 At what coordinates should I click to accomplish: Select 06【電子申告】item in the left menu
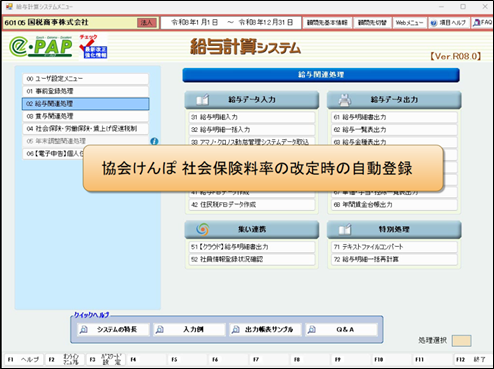pos(53,154)
